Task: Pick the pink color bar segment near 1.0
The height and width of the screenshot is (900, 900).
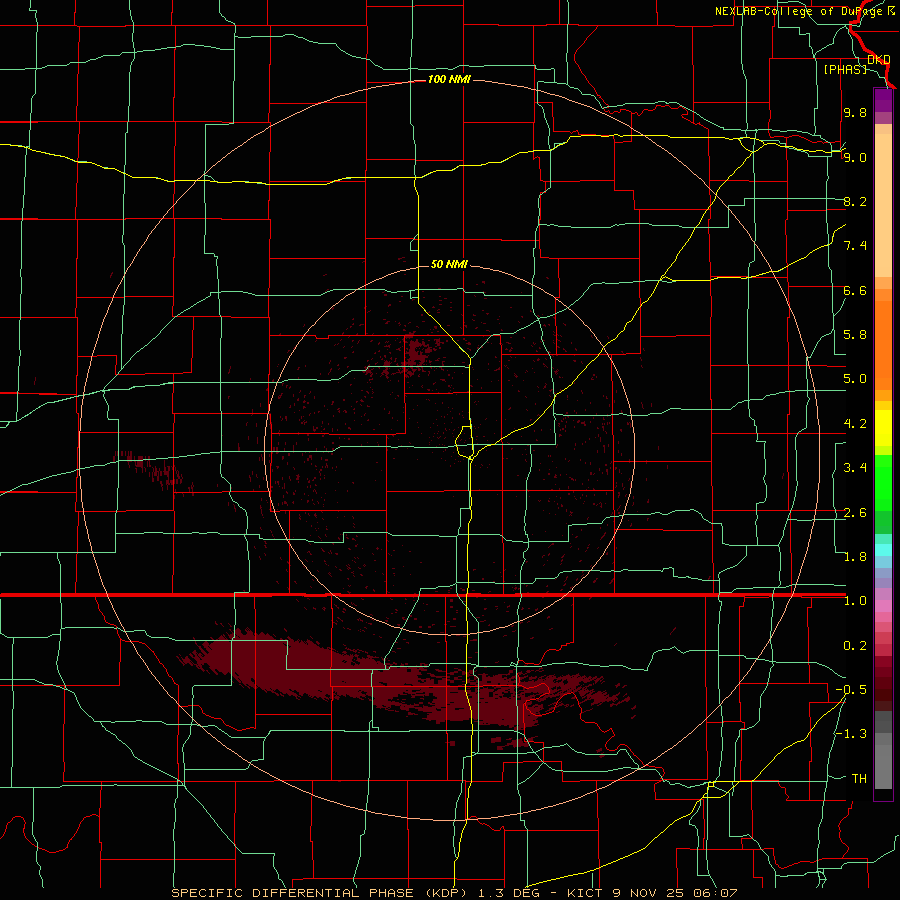Action: (883, 606)
